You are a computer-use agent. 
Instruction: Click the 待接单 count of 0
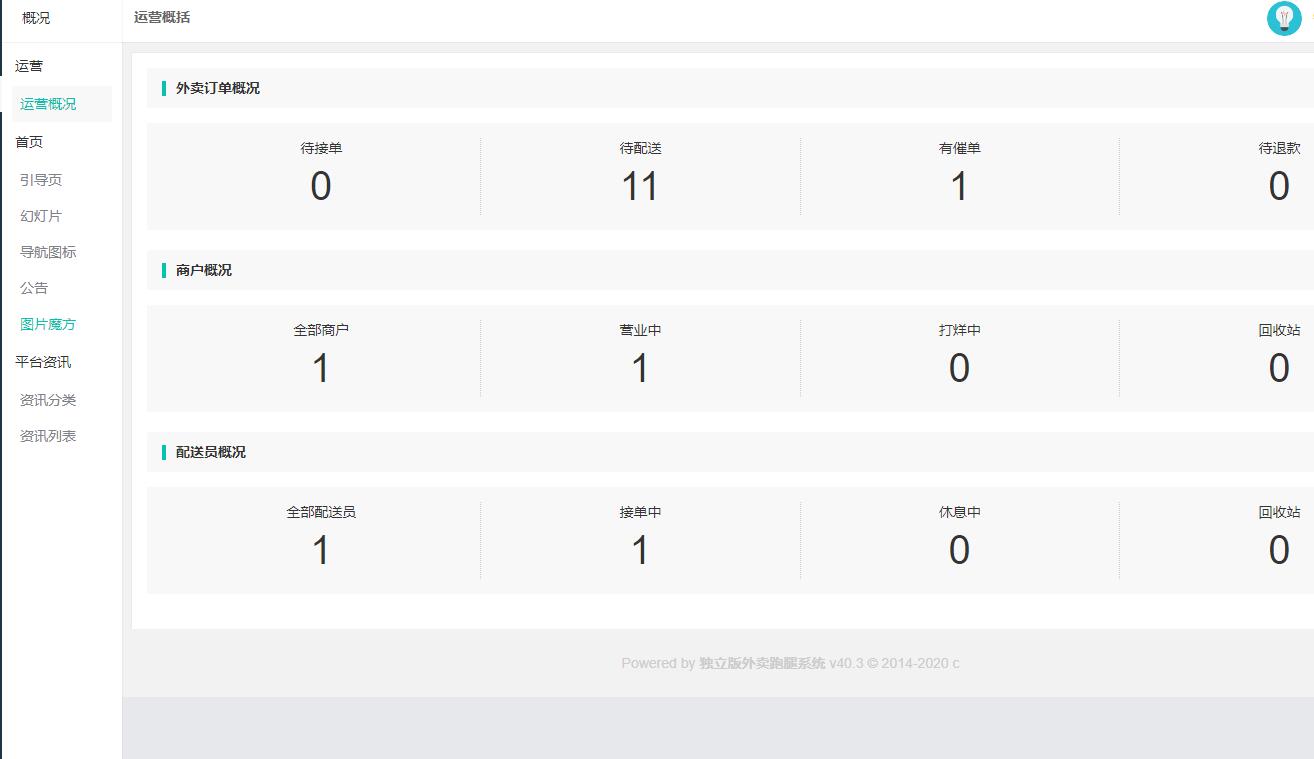[321, 187]
